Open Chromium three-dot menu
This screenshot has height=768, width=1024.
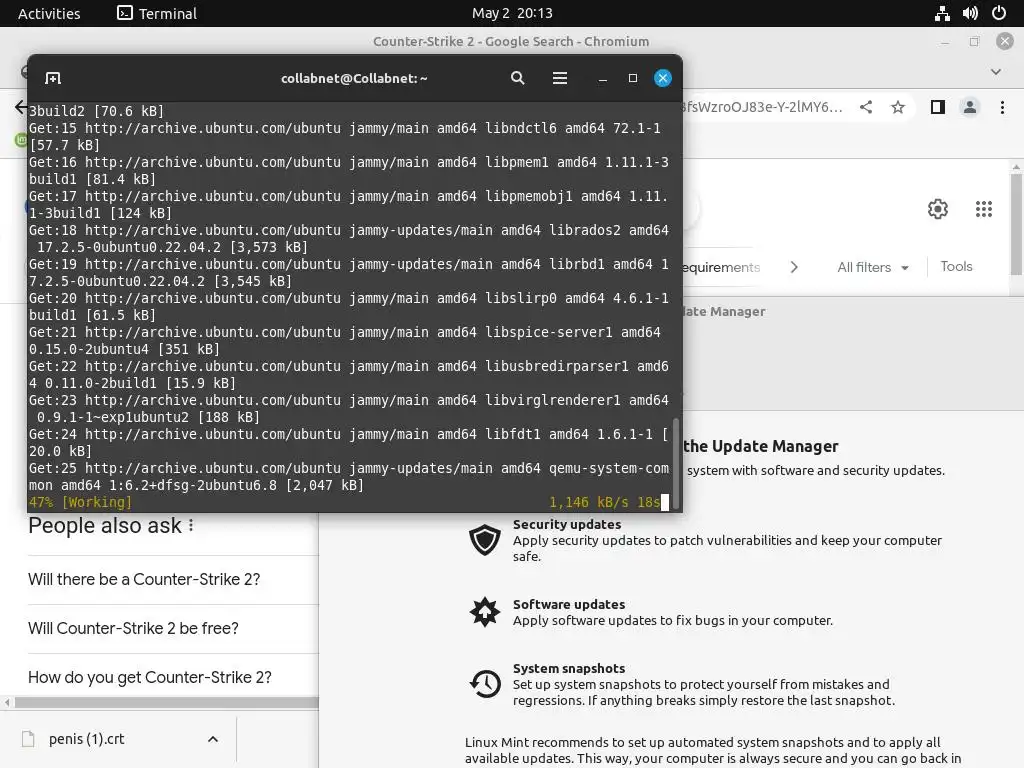click(x=1002, y=107)
